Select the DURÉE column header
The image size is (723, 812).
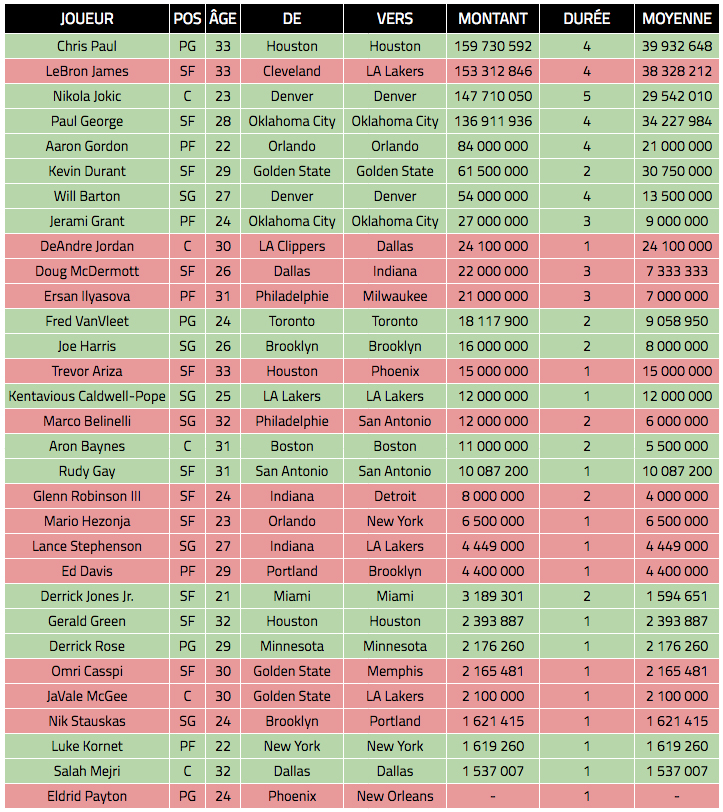coord(587,19)
